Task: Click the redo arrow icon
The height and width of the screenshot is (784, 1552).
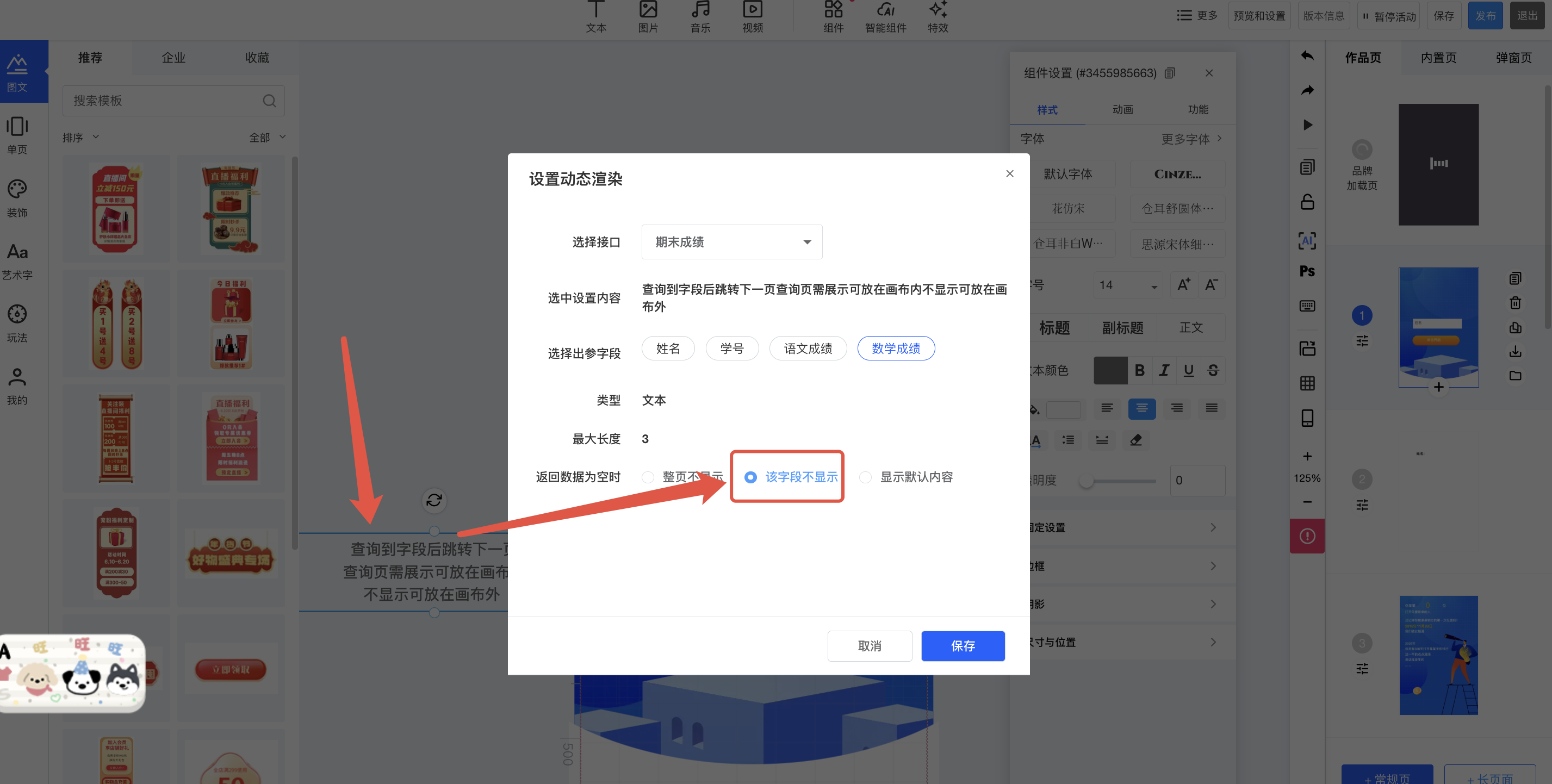Action: [x=1307, y=90]
